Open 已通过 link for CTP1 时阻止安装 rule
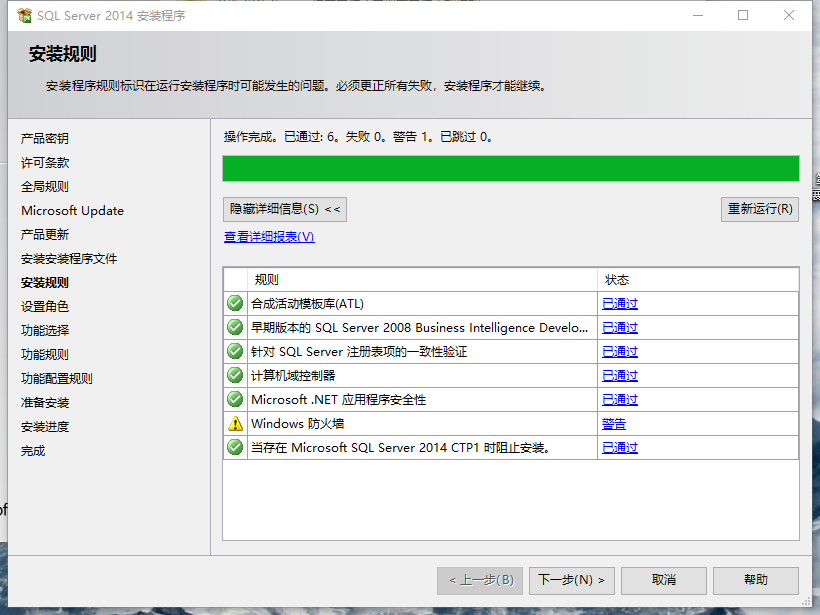Image resolution: width=820 pixels, height=615 pixels. (620, 448)
